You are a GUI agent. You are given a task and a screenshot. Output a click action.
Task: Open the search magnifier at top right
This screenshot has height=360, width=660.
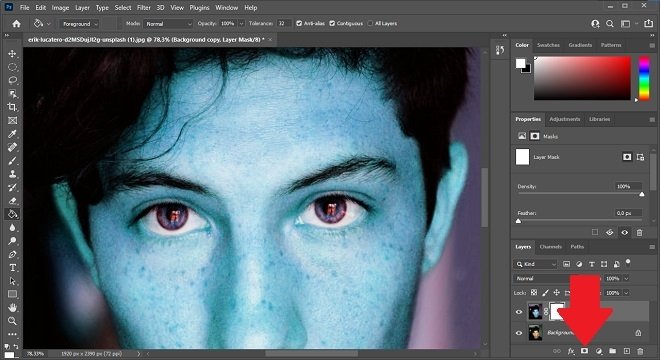(x=609, y=24)
